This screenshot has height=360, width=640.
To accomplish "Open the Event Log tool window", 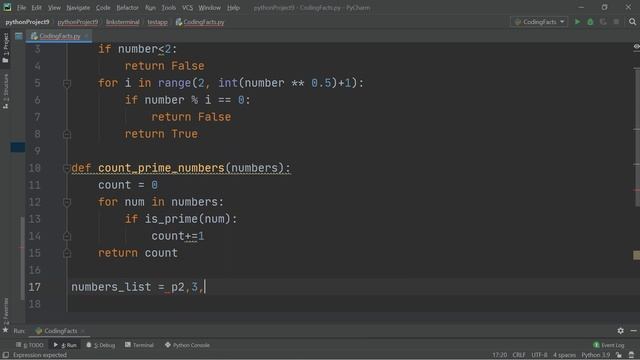I will point(609,345).
